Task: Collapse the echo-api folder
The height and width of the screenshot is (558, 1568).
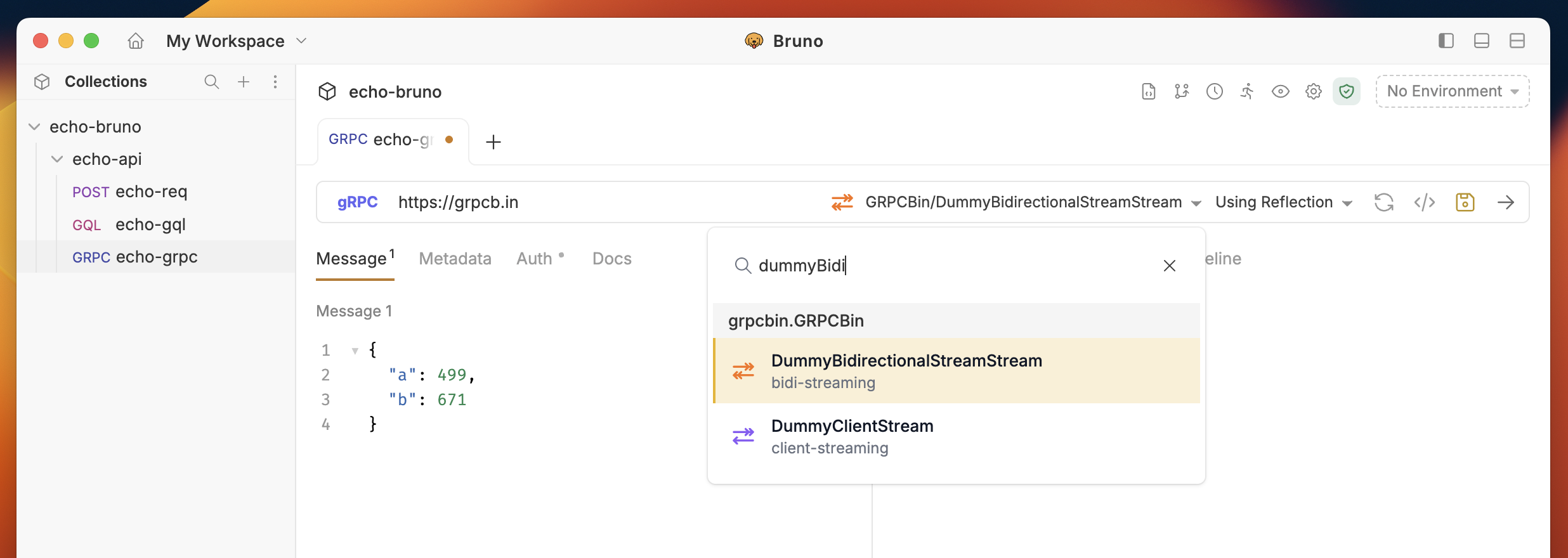Action: 57,159
